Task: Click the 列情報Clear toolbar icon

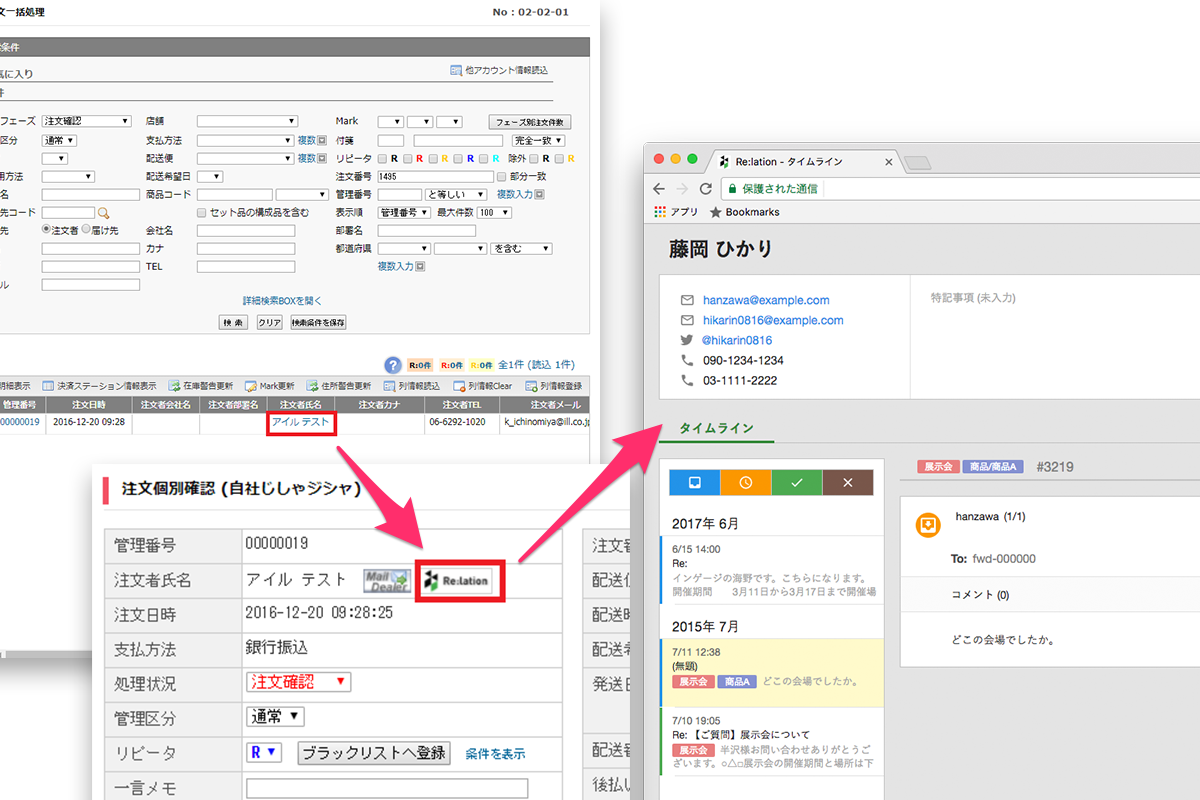Action: click(x=459, y=385)
